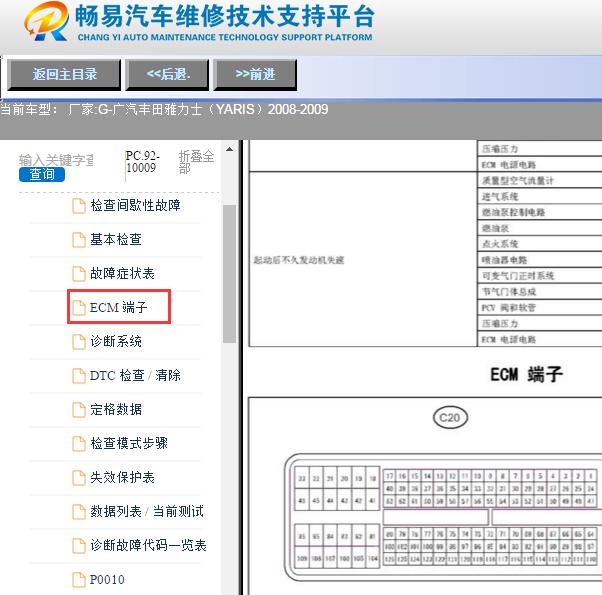Go back with <<后退 button
Viewport: 602px width, 595px height.
coord(168,74)
